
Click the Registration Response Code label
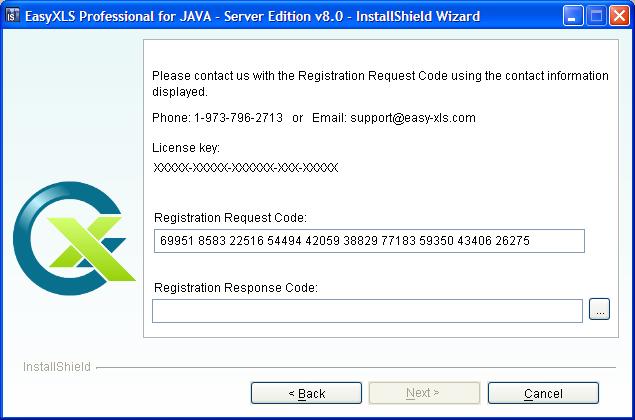coord(236,288)
